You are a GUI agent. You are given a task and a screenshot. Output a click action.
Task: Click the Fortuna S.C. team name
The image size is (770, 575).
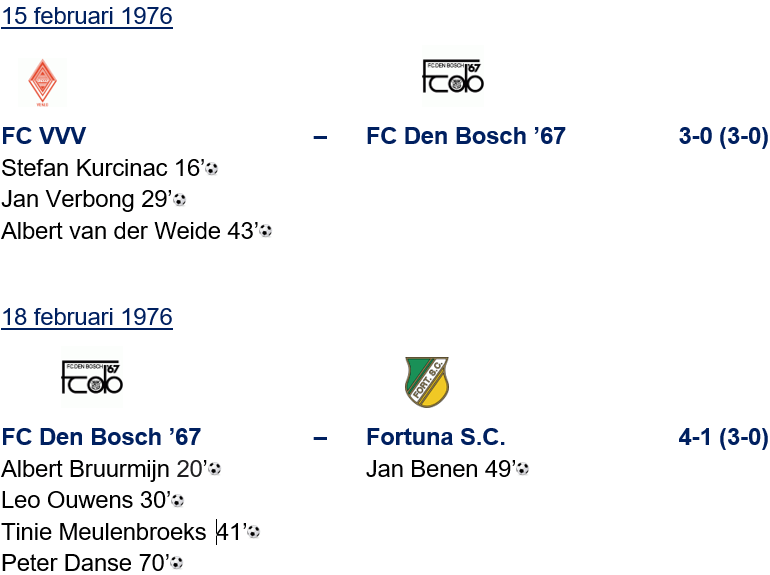point(436,437)
